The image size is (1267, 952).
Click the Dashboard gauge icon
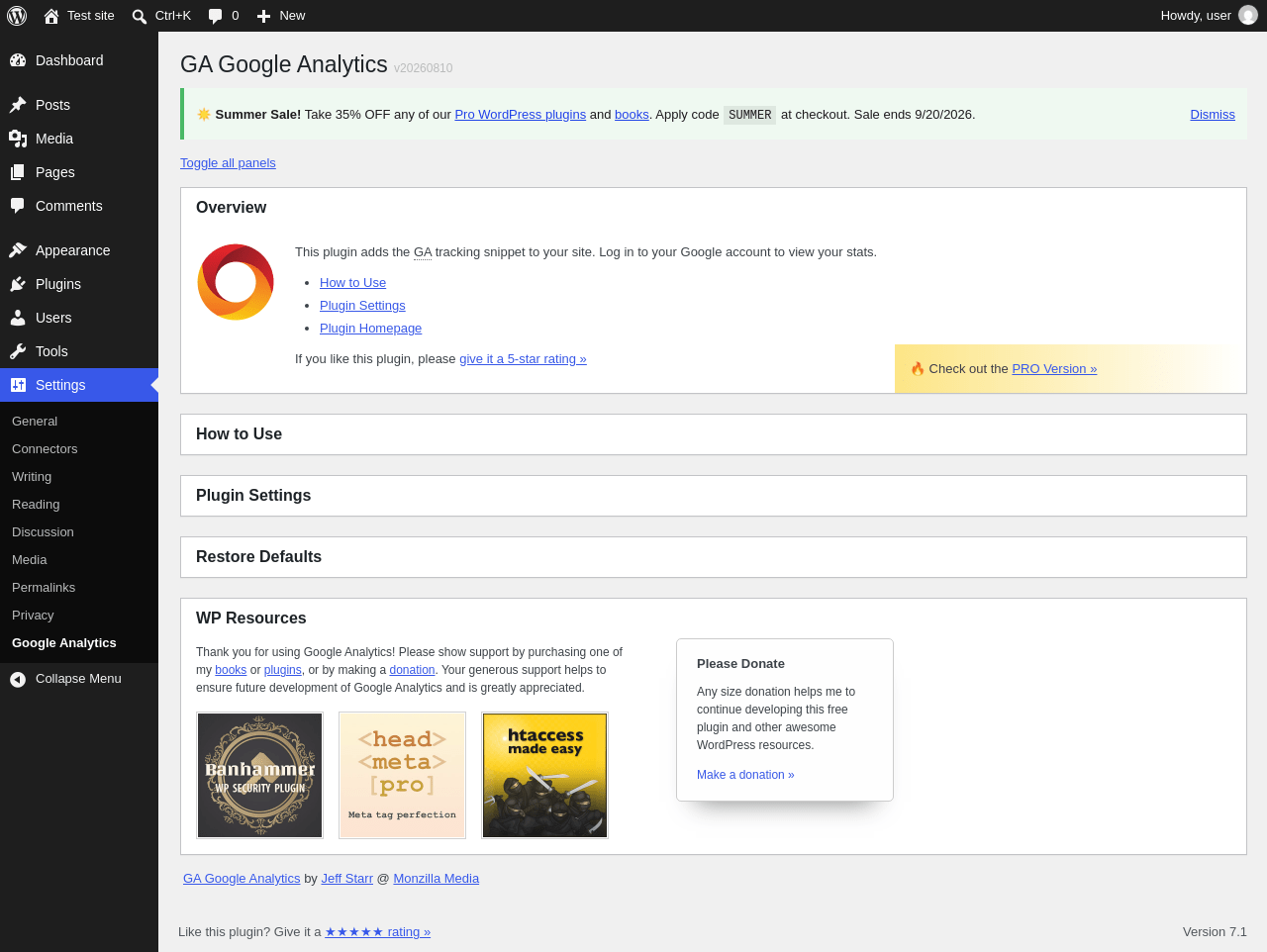click(x=18, y=60)
